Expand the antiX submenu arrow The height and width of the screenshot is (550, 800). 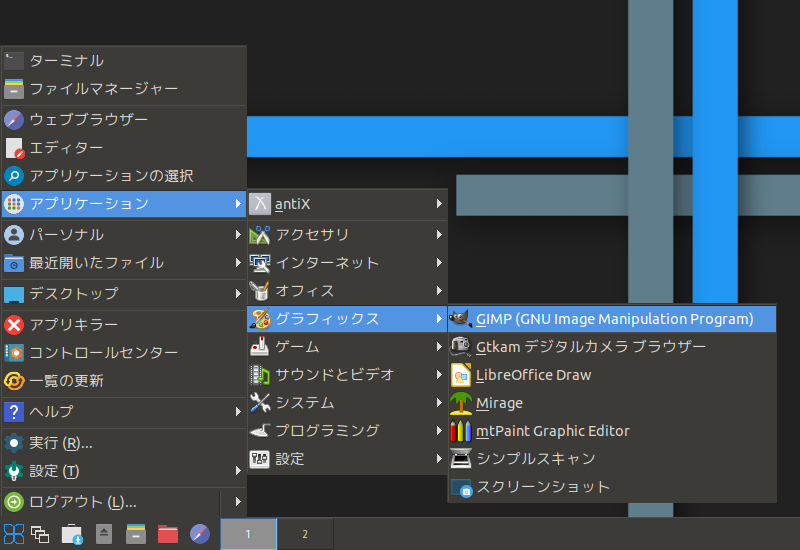click(x=439, y=204)
